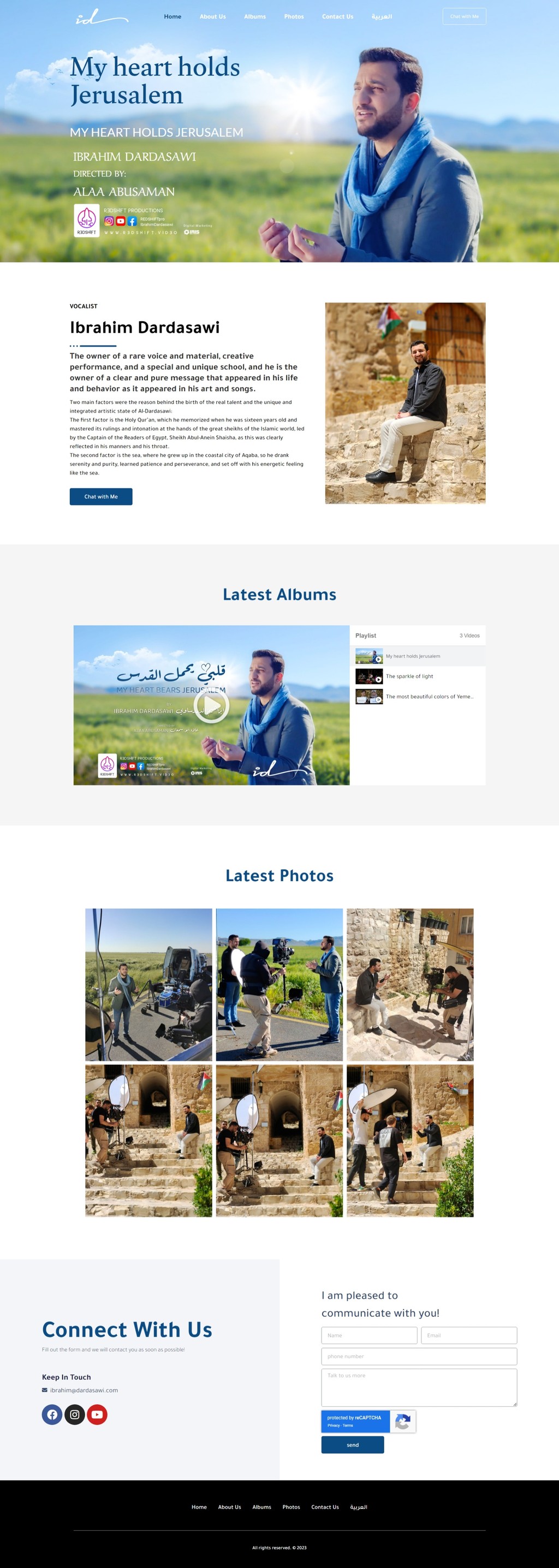Submit the contact form with send
Screen dimensions: 559x1568
[353, 1445]
